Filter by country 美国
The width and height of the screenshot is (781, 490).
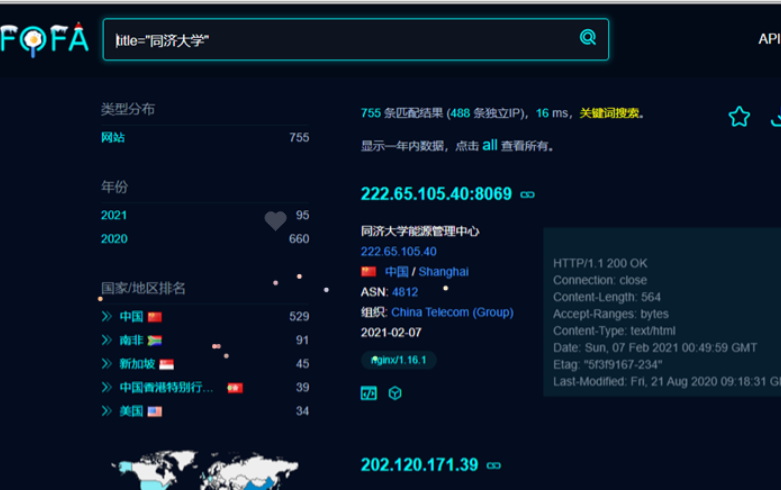pos(131,411)
